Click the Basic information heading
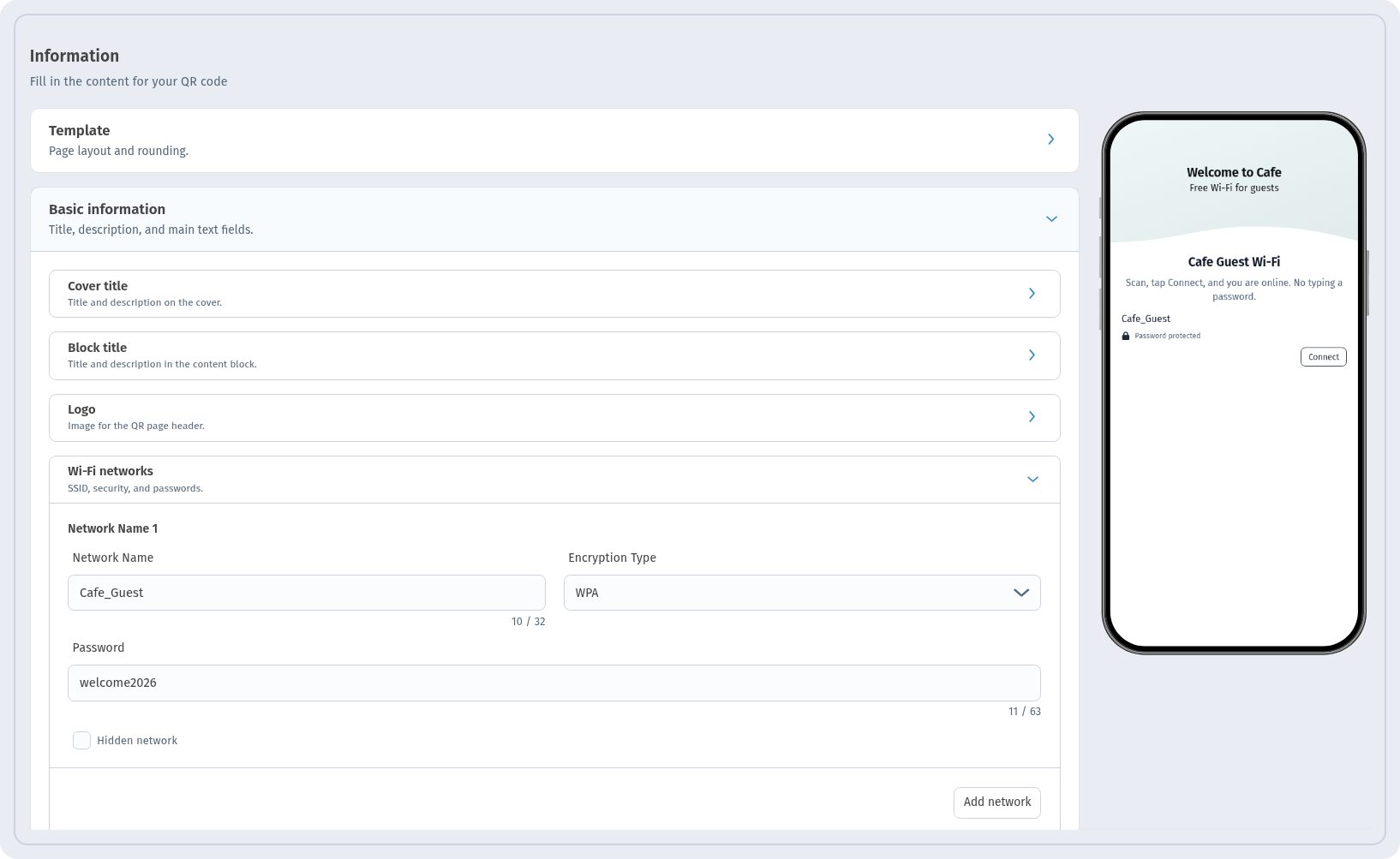1400x859 pixels. point(107,209)
